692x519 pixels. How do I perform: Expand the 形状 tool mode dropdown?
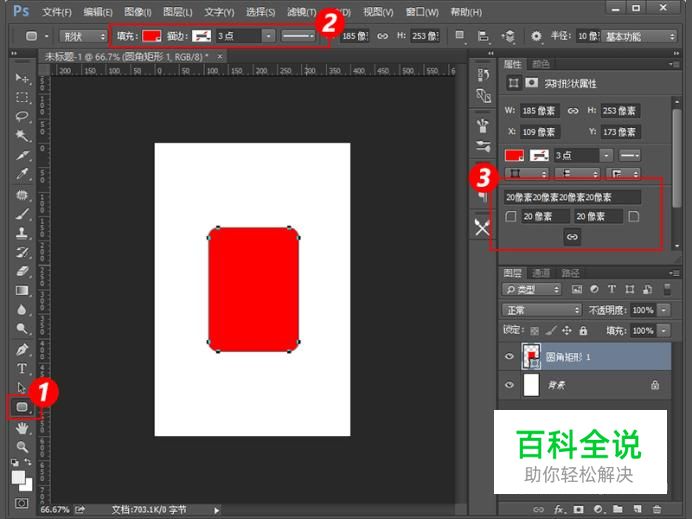[x=84, y=35]
